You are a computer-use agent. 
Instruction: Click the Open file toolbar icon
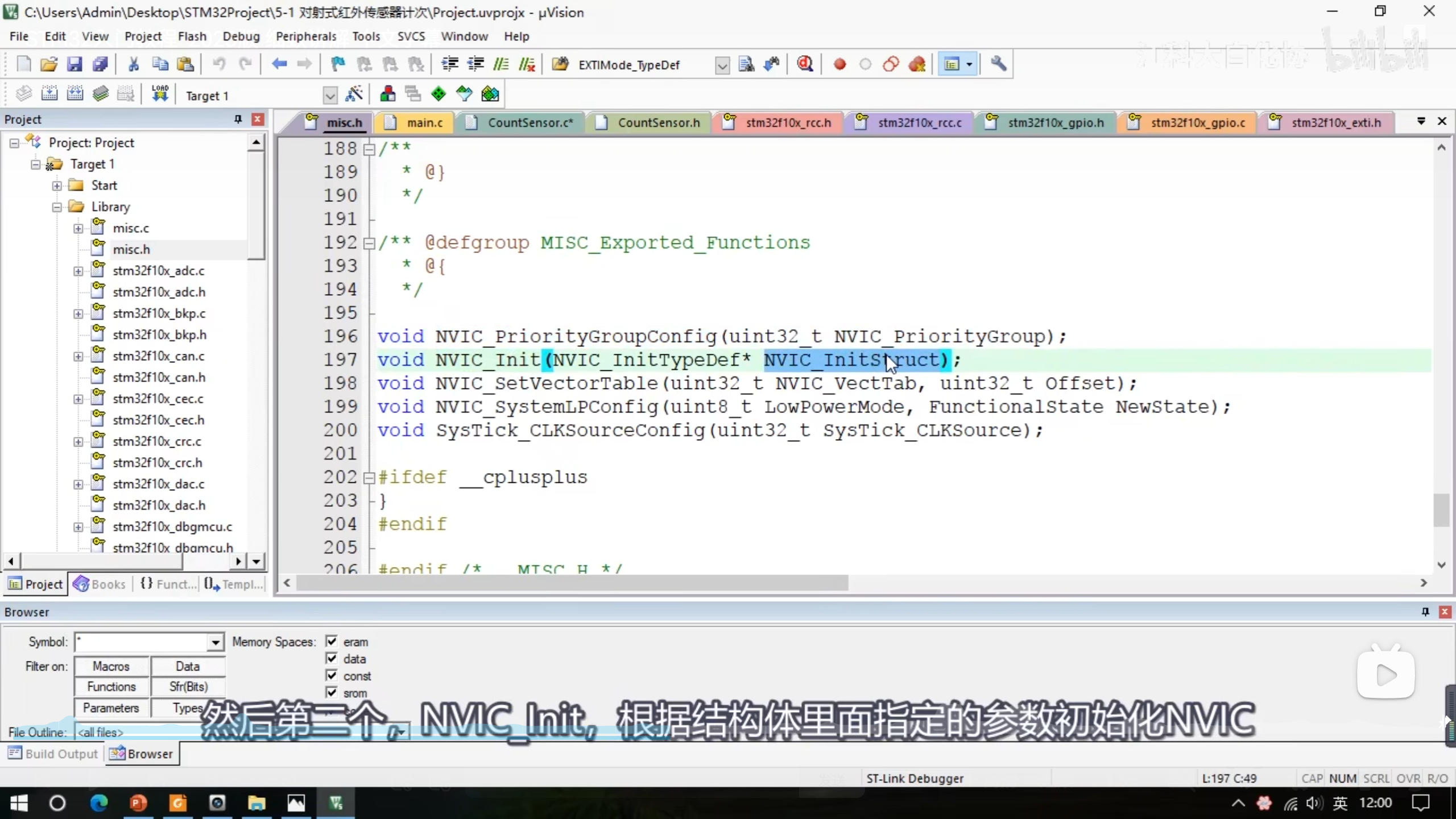click(49, 64)
